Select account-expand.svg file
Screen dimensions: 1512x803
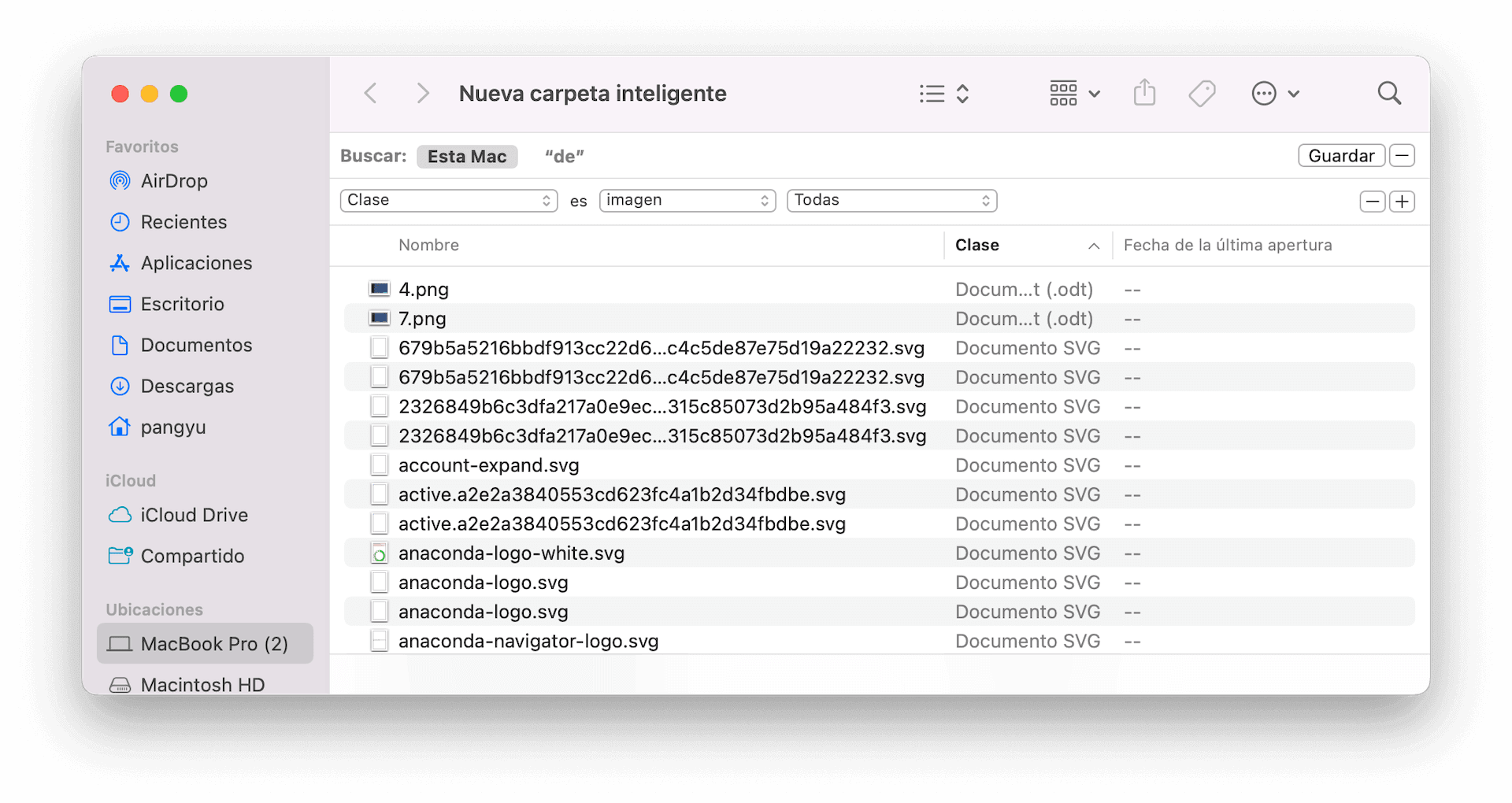(x=880, y=465)
